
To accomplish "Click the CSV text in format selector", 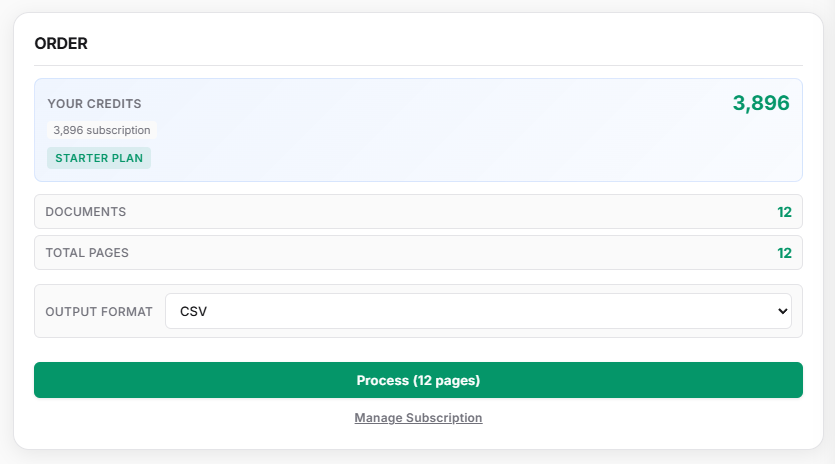I will [194, 311].
